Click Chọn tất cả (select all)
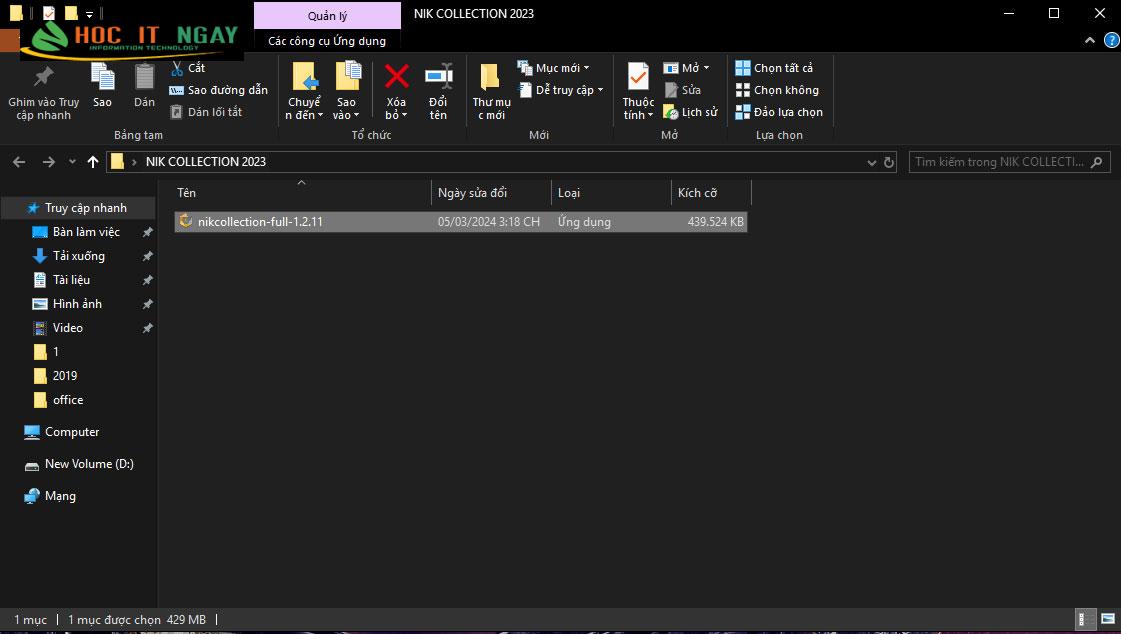The image size is (1121, 634). click(774, 68)
